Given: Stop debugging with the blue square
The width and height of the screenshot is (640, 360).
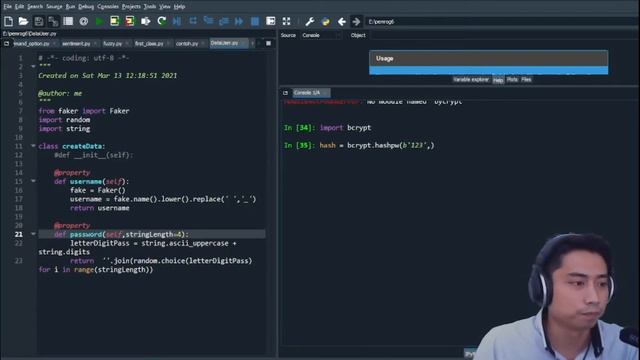Looking at the screenshot, I should coord(255,21).
